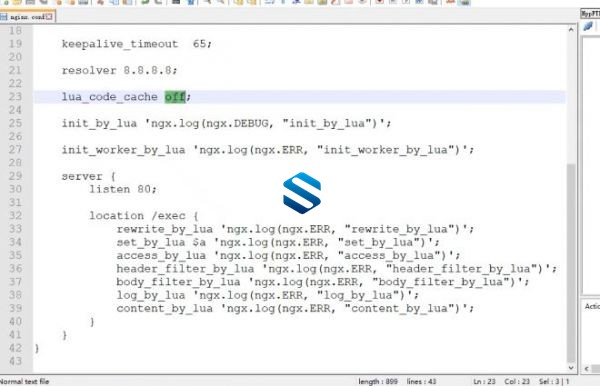
Task: Click Ln : 23 in status bar
Action: [484, 381]
